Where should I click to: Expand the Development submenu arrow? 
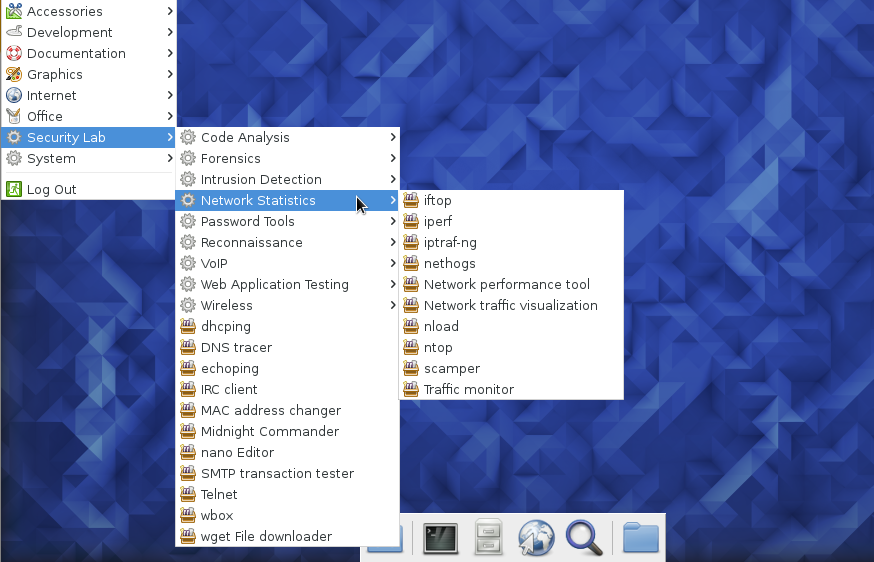click(x=170, y=32)
